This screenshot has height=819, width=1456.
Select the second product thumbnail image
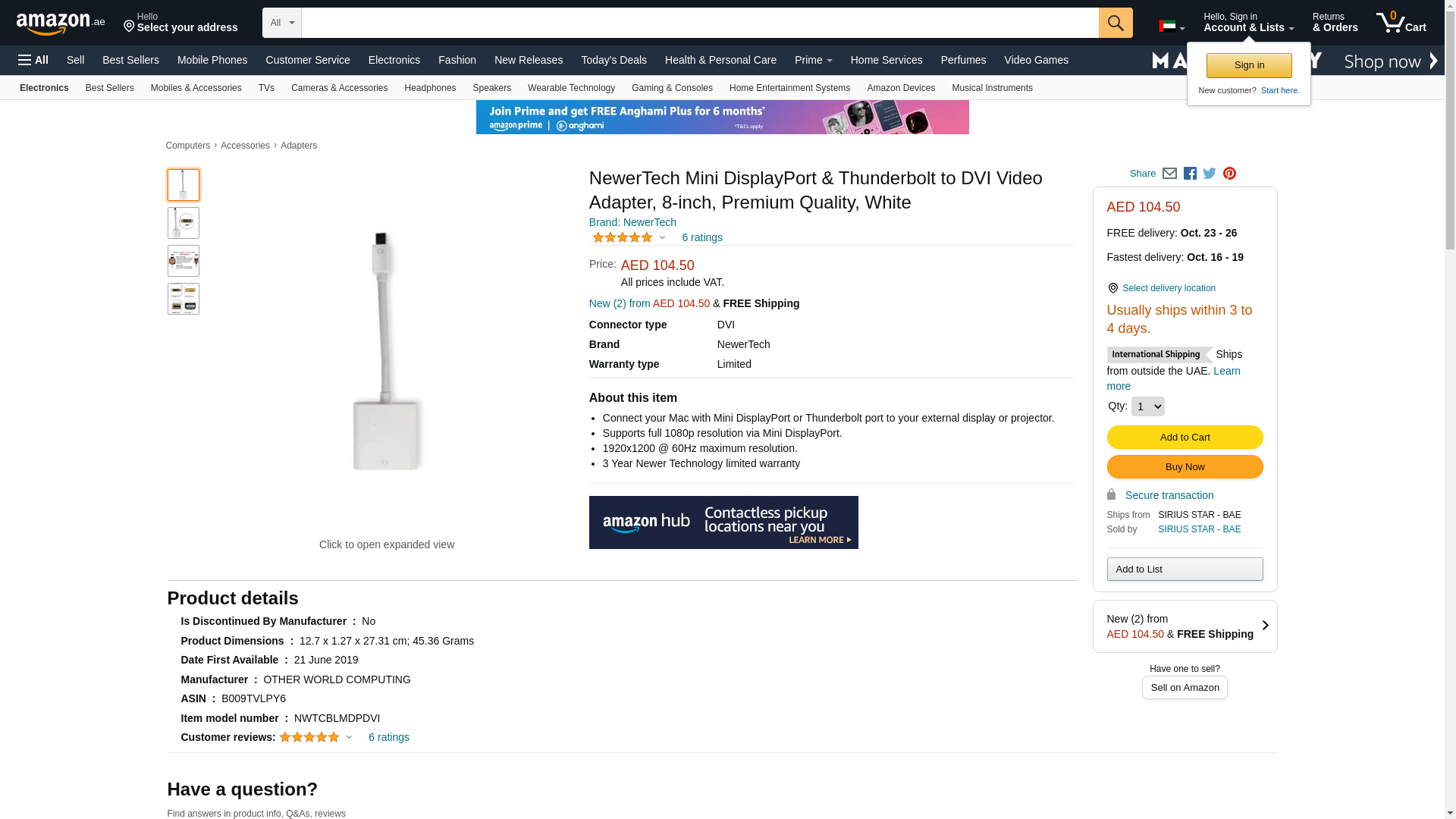point(184,223)
